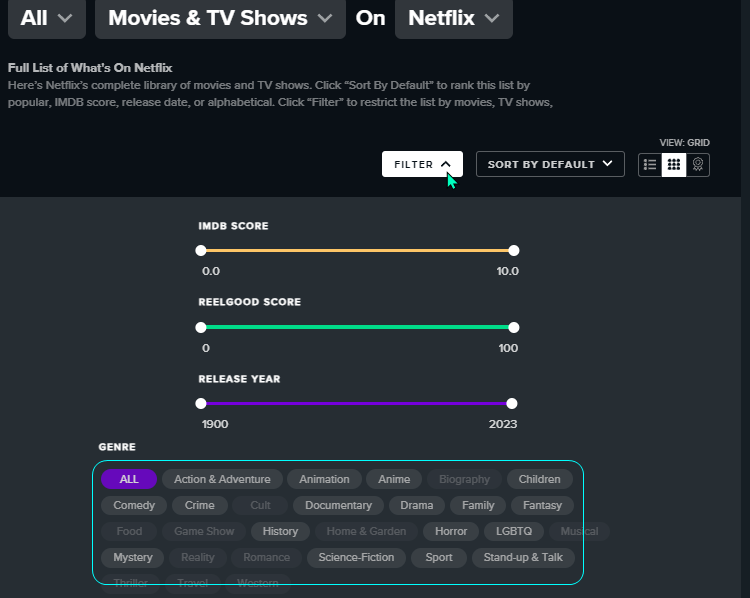The width and height of the screenshot is (750, 598).
Task: Toggle the Comedy genre chip
Action: click(x=134, y=505)
